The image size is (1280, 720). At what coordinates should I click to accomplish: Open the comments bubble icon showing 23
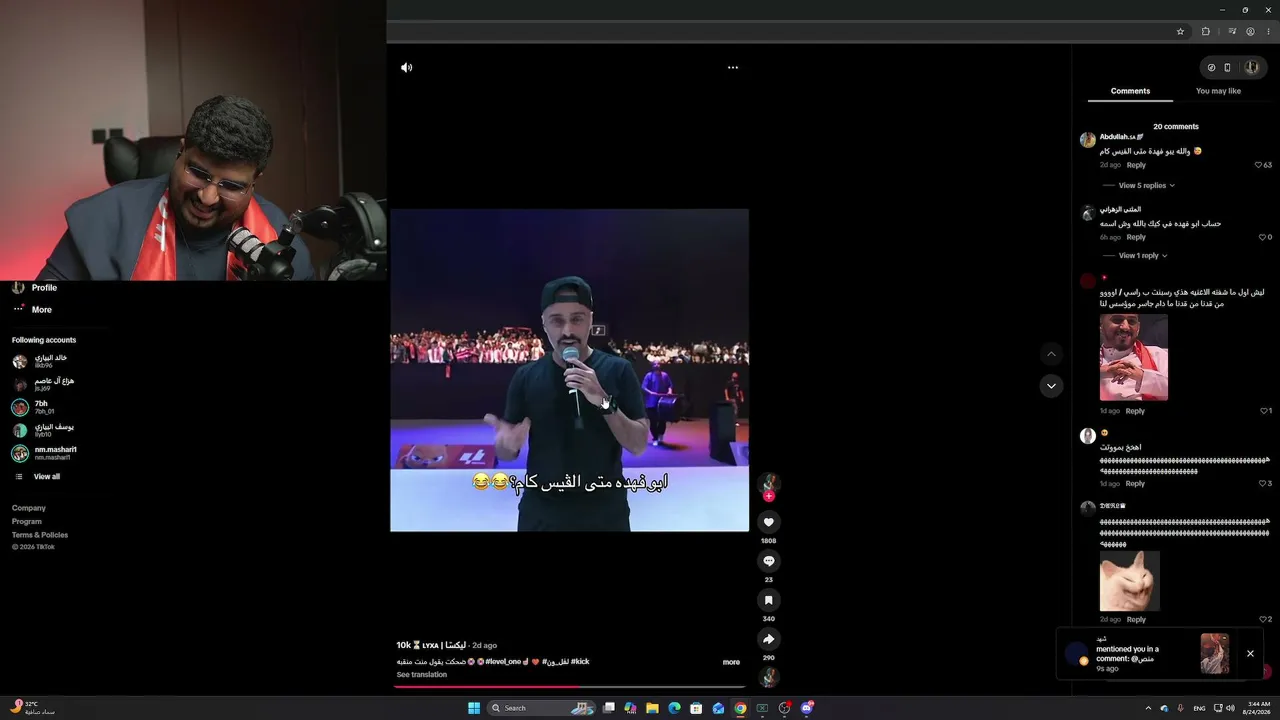pos(768,561)
